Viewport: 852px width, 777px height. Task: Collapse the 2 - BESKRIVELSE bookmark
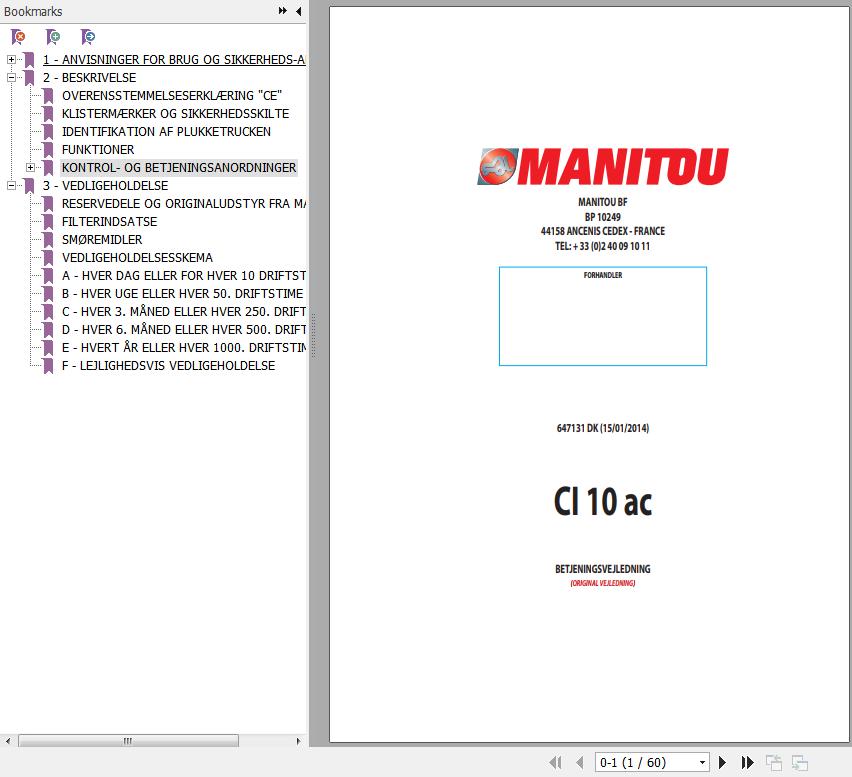(11, 77)
